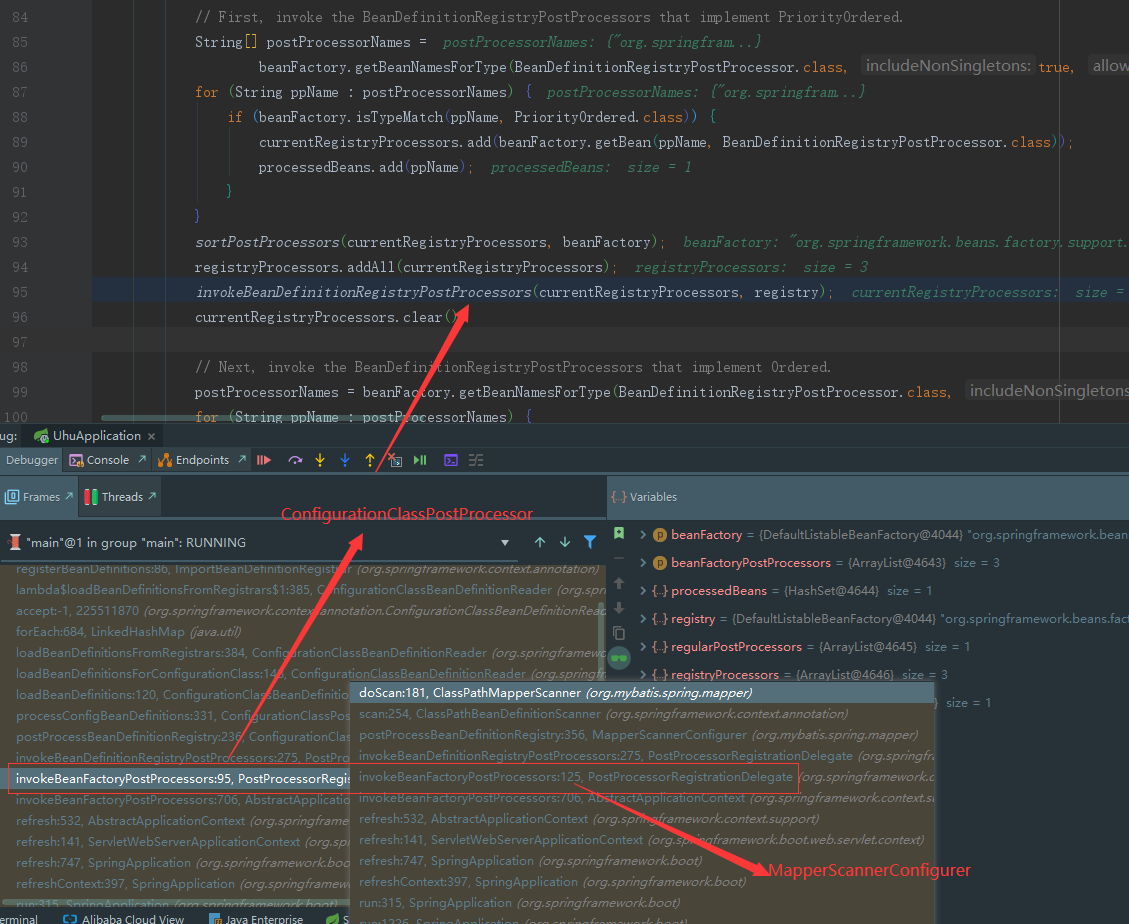Select frame processConfigBeanDefinitions:331
1129x924 pixels.
pos(175,716)
